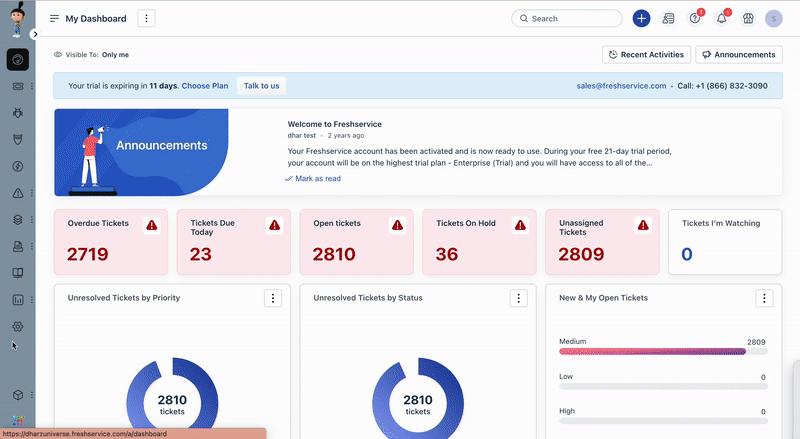Open options for New & My Open Tickets
Screen dimensions: 800x439
pyautogui.click(x=764, y=298)
